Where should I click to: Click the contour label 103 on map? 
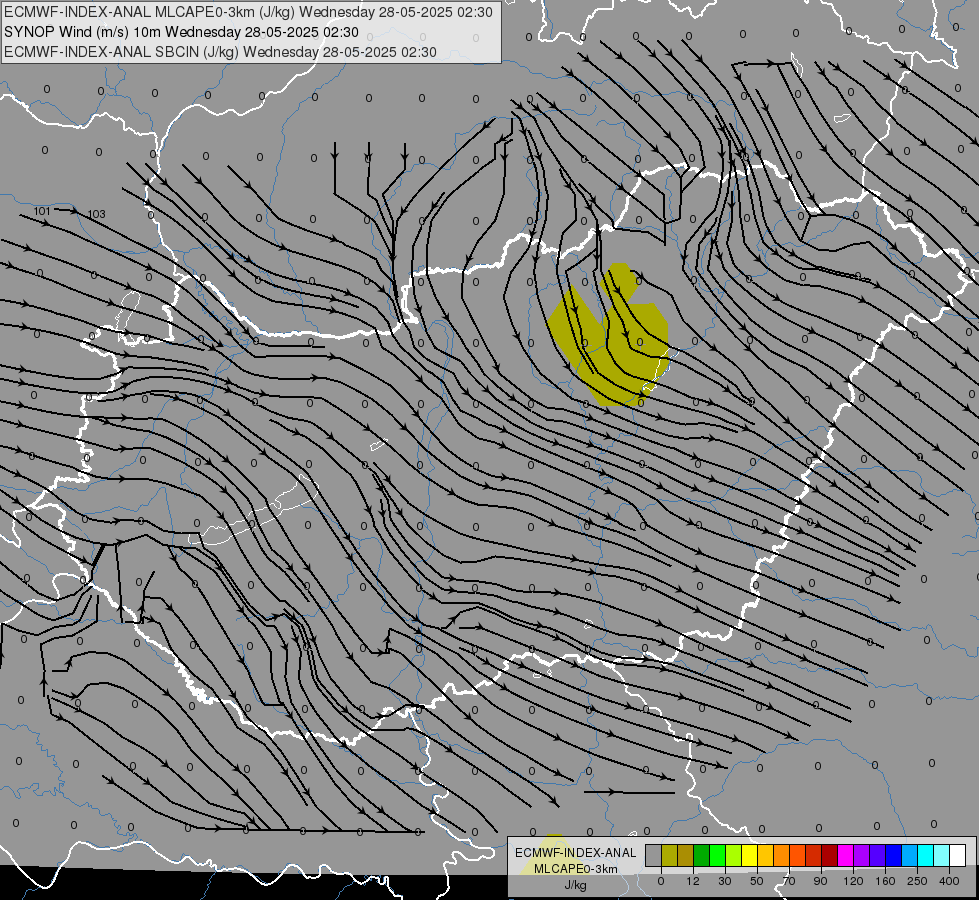click(x=96, y=214)
